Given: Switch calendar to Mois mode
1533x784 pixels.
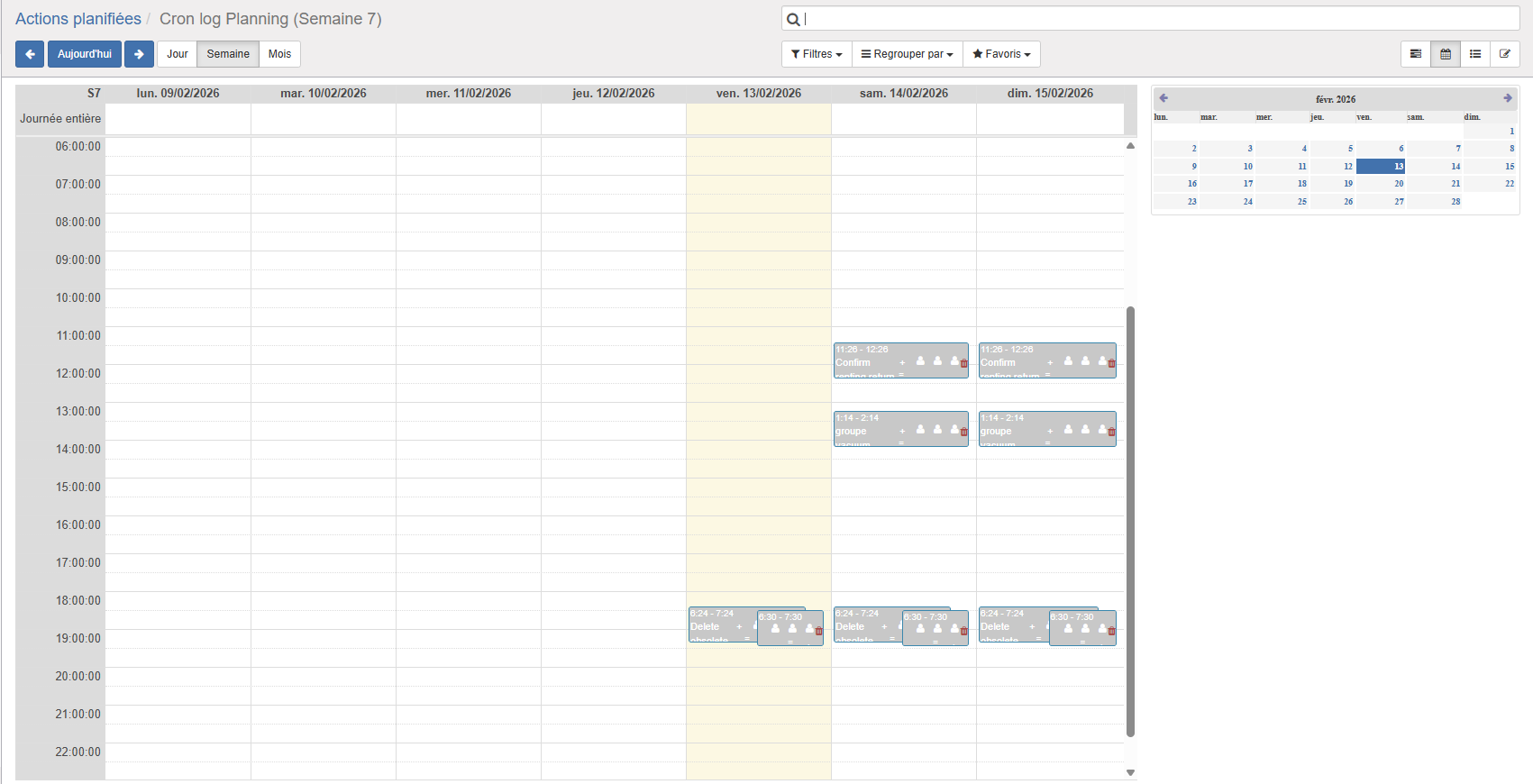Looking at the screenshot, I should [279, 54].
